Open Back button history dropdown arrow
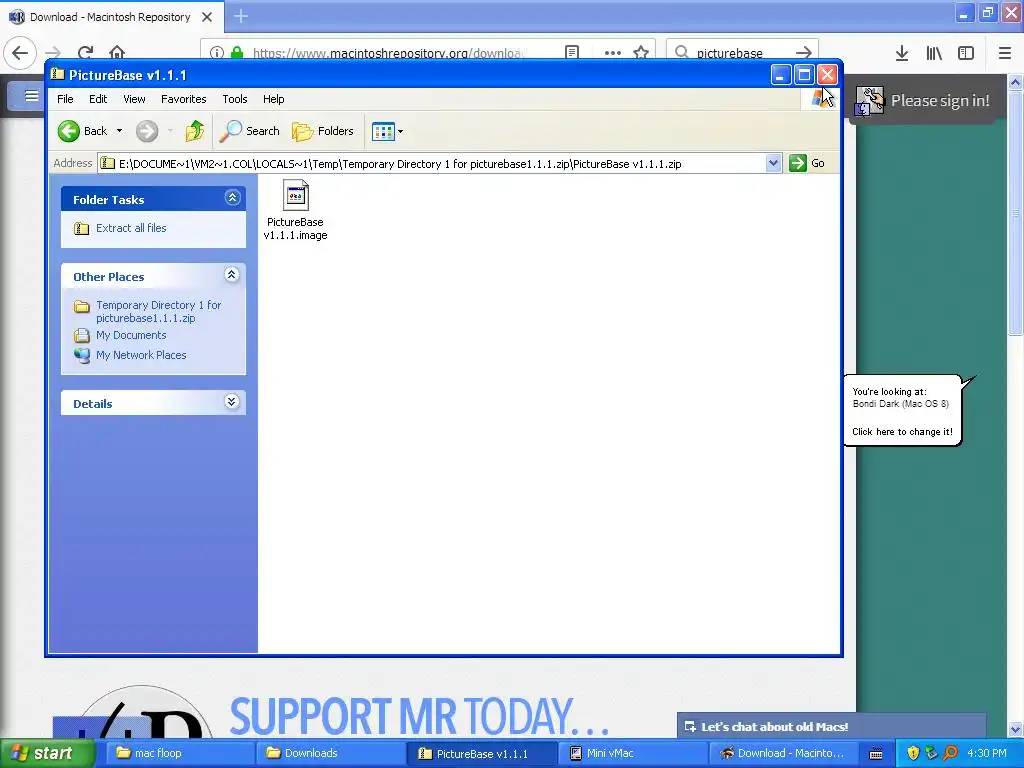The height and width of the screenshot is (768, 1024). (120, 131)
